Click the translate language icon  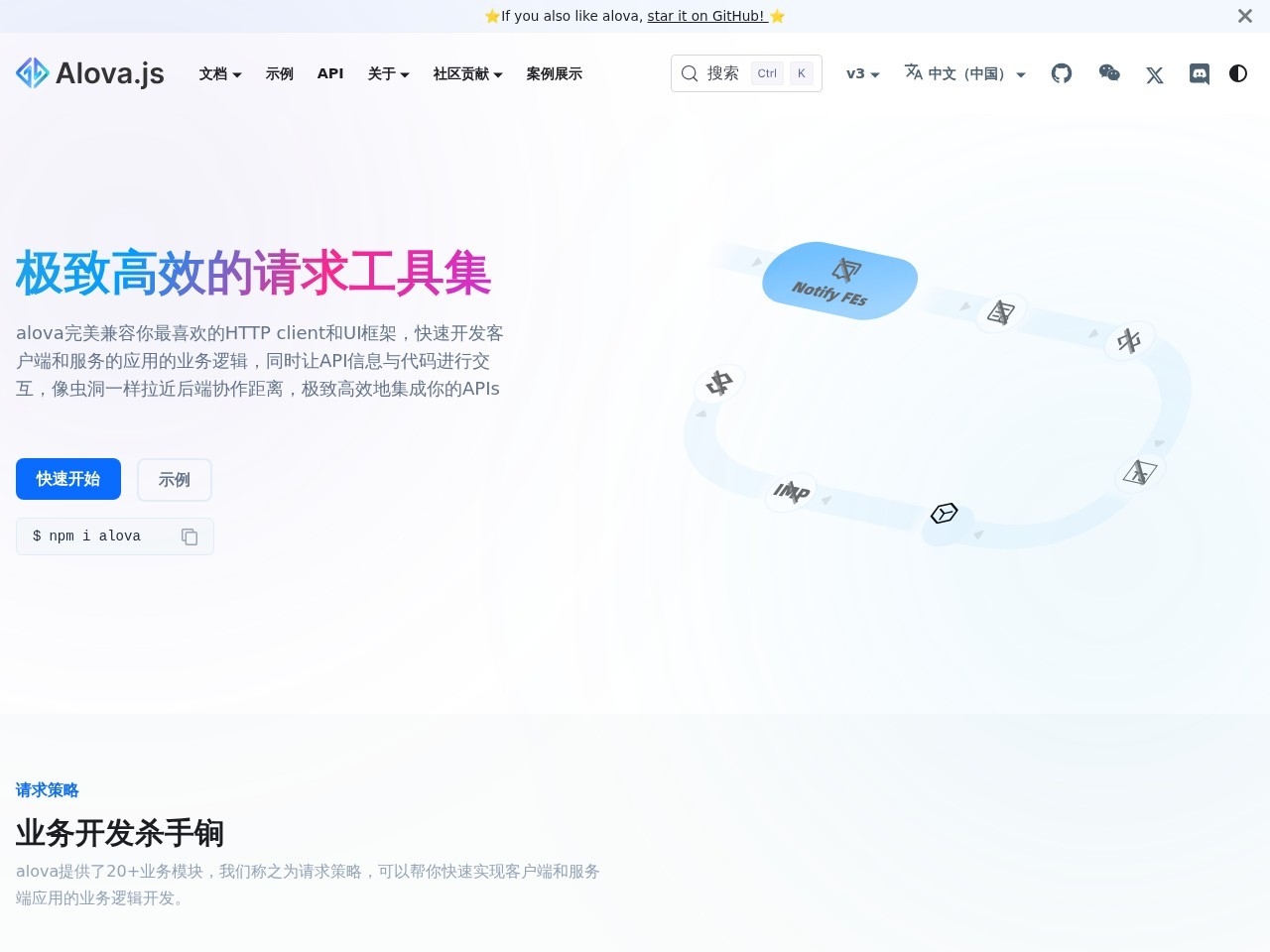point(914,72)
